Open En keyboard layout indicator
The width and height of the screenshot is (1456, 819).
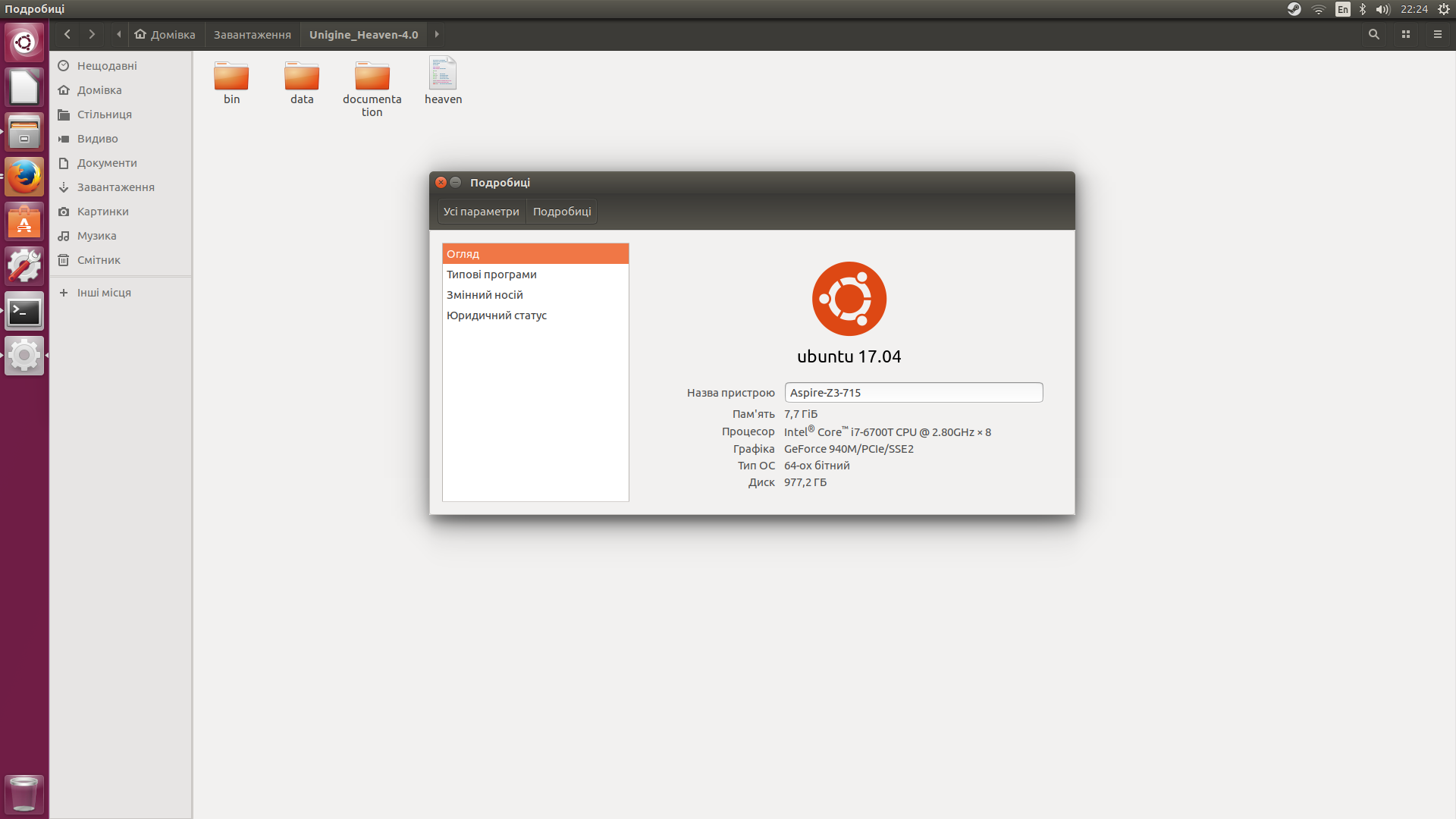pos(1342,9)
